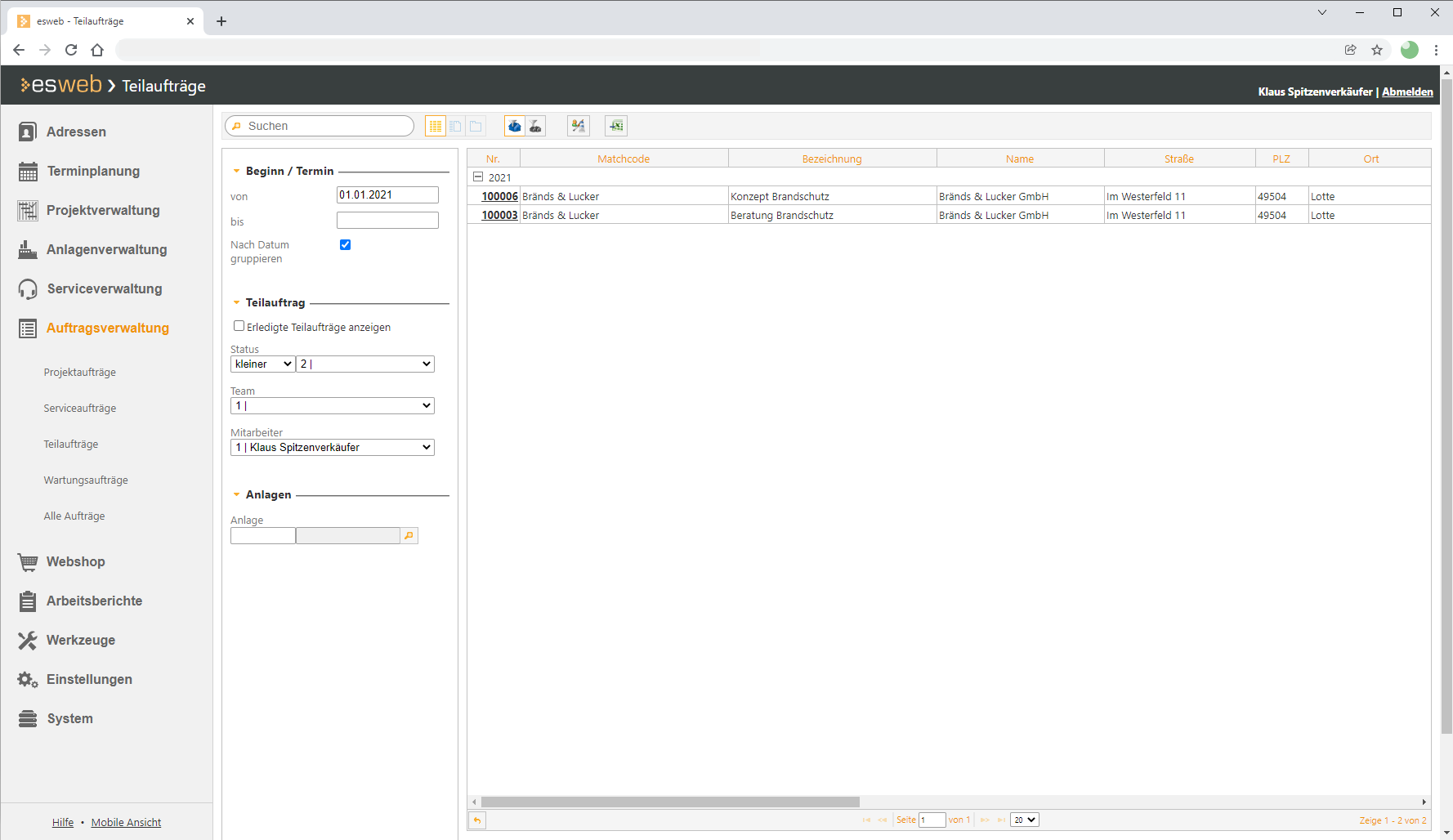The height and width of the screenshot is (840, 1453).
Task: Open the Mitarbeiter dropdown
Action: coord(332,448)
